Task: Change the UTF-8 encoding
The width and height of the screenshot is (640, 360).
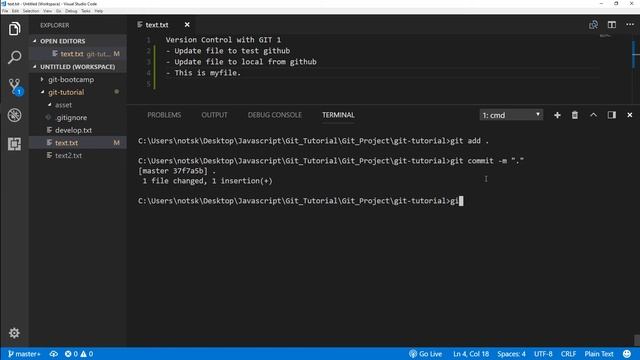Action: [543, 354]
